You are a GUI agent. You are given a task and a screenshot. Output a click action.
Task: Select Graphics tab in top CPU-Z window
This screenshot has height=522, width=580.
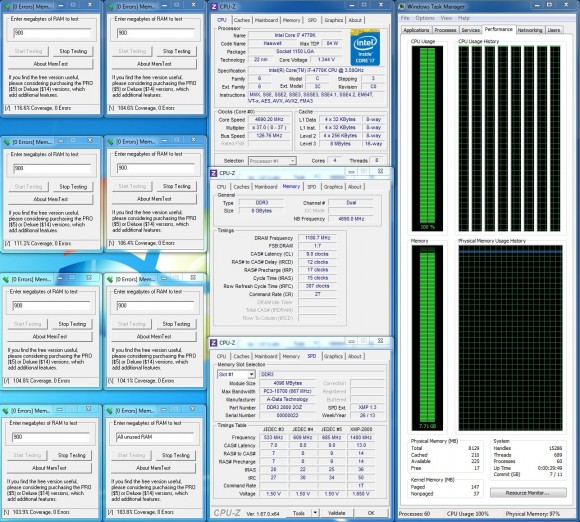click(x=334, y=20)
